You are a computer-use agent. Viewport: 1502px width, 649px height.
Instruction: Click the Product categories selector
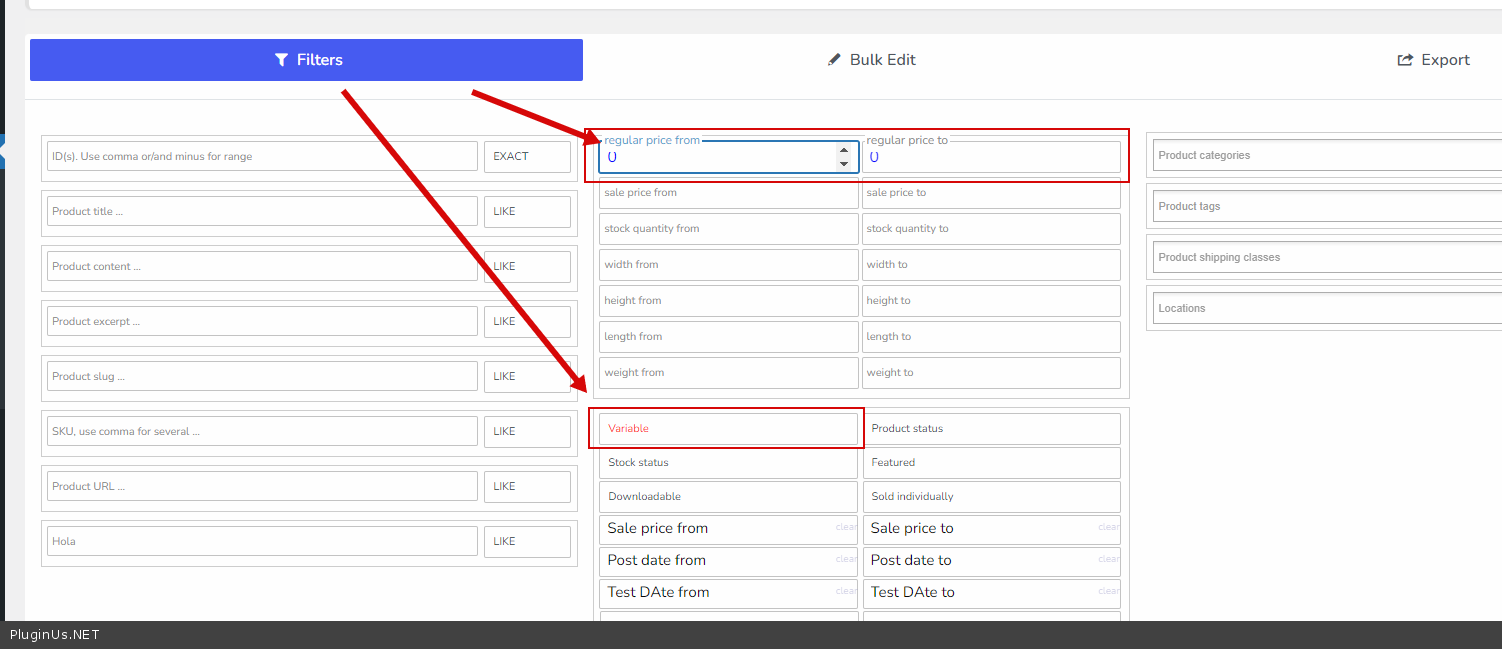tap(1326, 156)
